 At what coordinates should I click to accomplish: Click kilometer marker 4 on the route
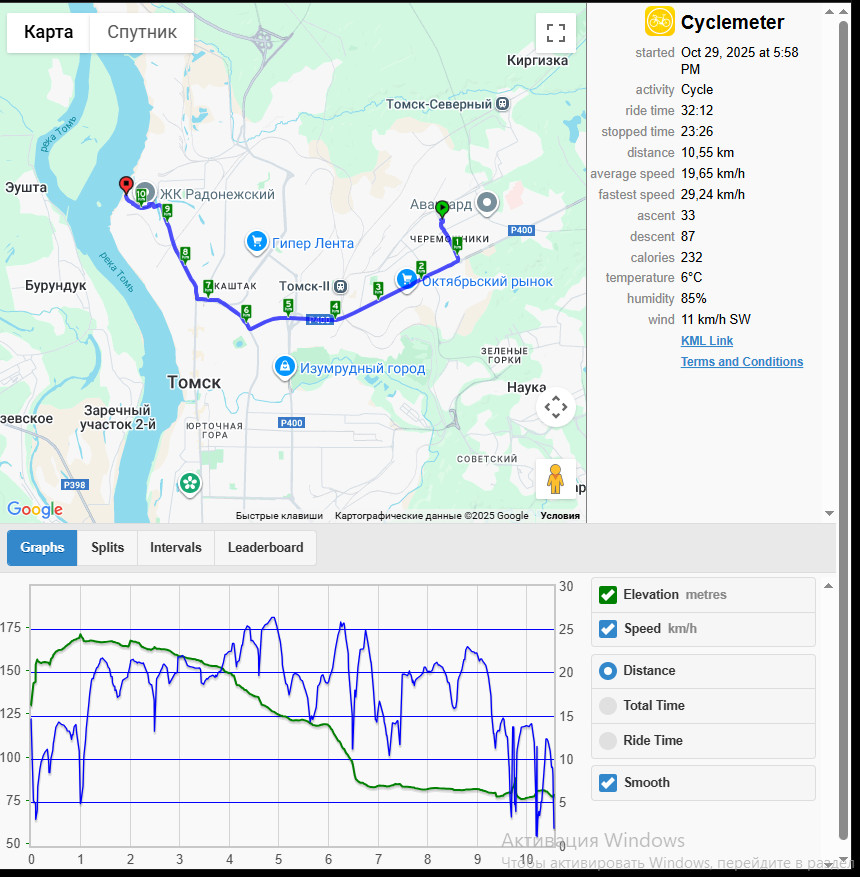[x=335, y=308]
